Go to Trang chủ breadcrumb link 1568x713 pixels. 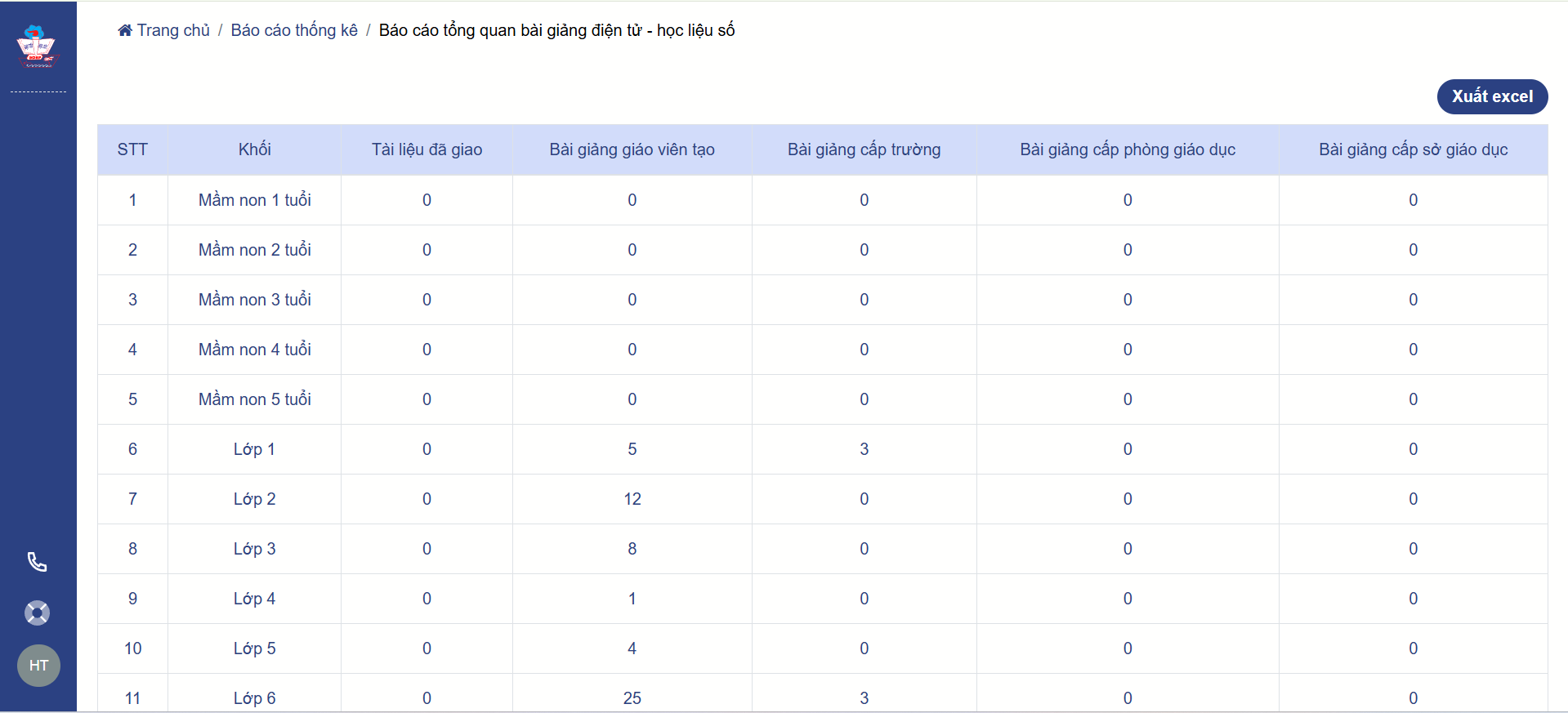point(173,31)
